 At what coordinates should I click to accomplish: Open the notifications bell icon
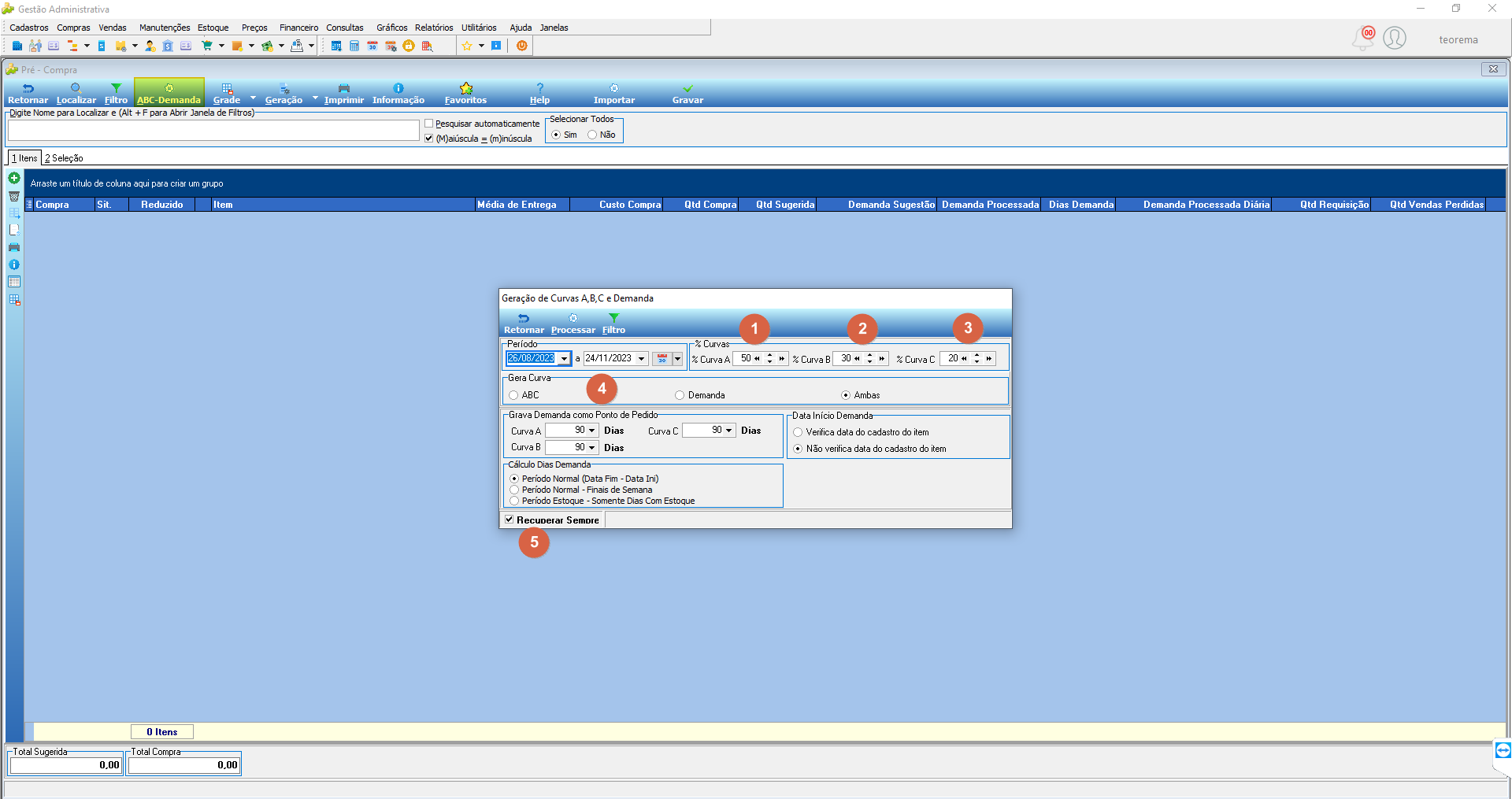point(1363,38)
